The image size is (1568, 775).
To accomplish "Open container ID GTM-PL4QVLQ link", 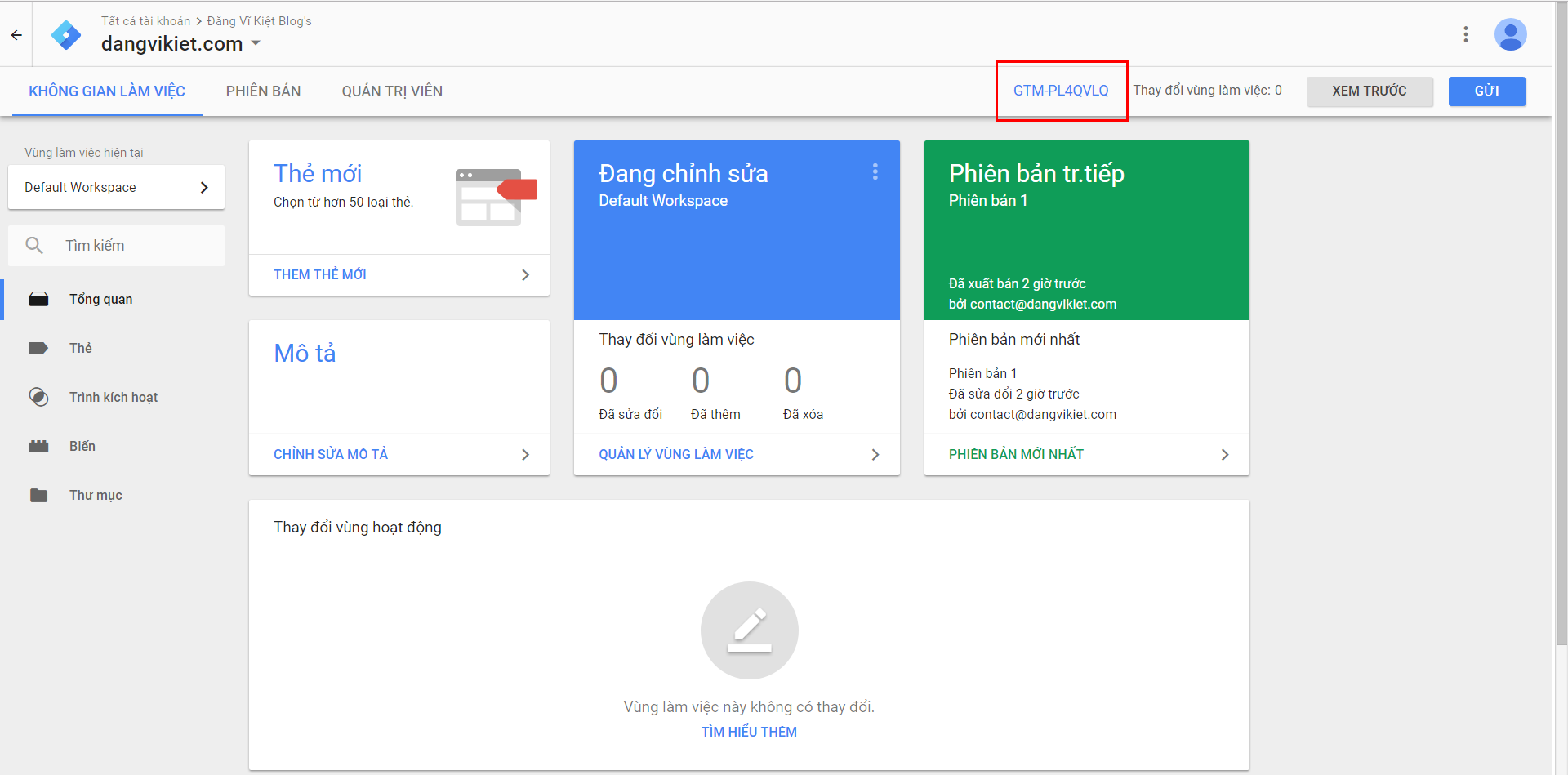I will [1061, 91].
